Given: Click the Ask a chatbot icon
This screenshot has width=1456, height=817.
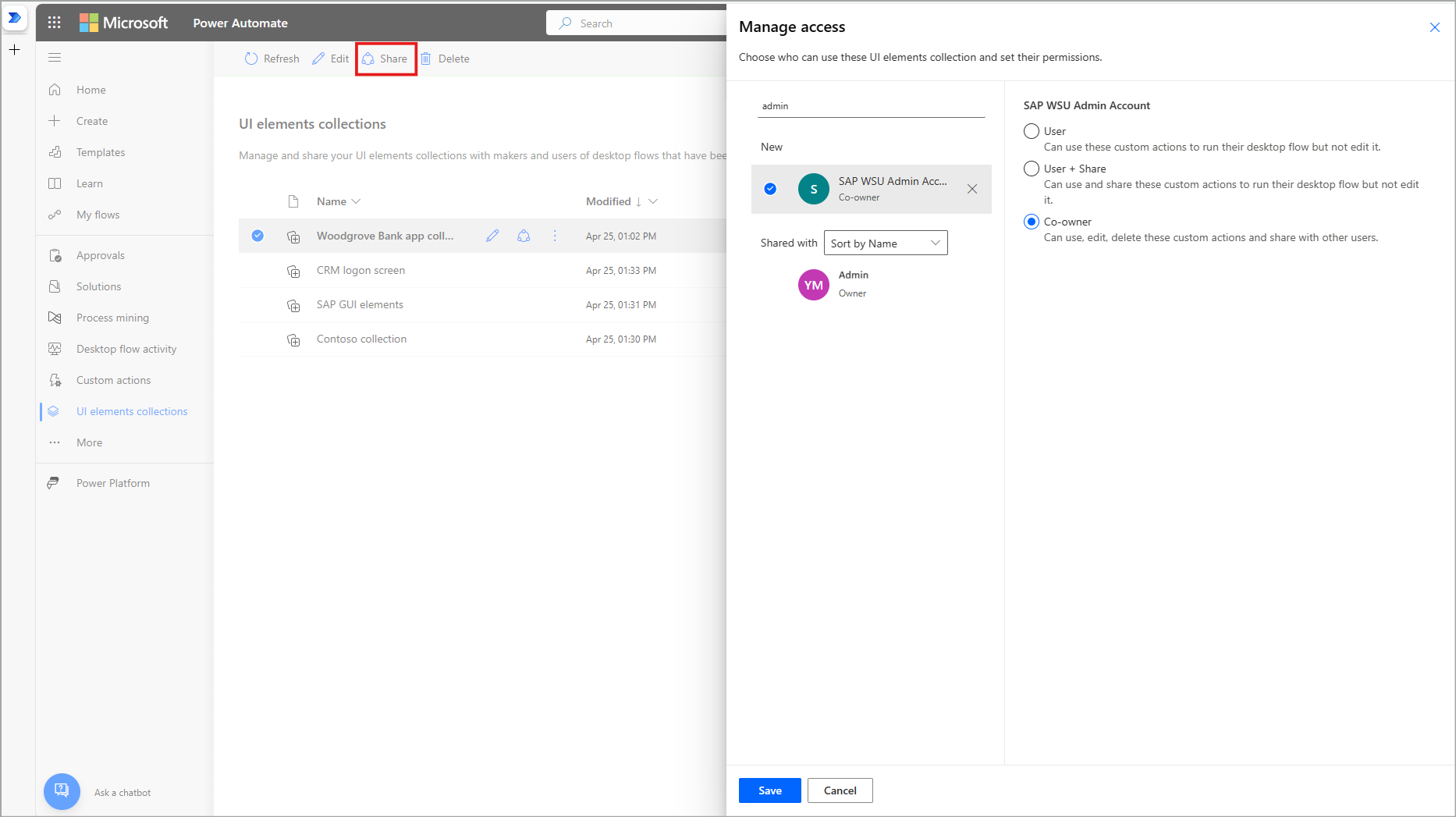Looking at the screenshot, I should tap(62, 791).
